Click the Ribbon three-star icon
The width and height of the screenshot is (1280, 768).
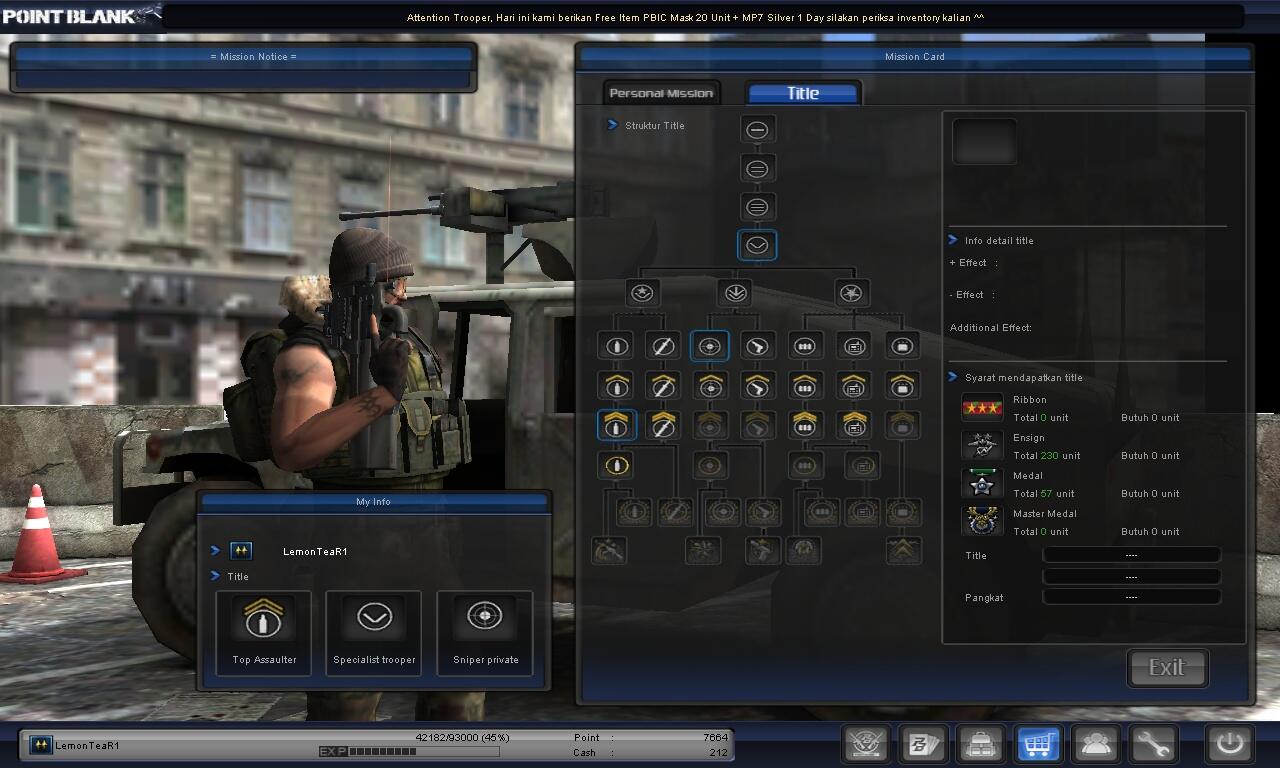(x=982, y=408)
